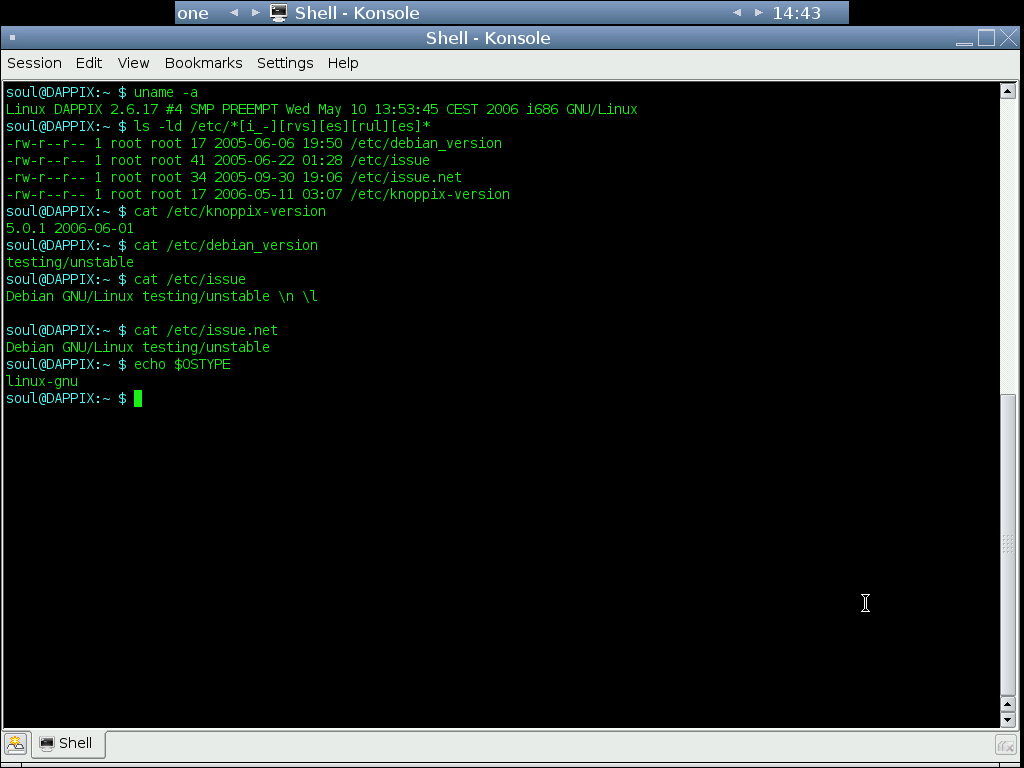1024x768 pixels.
Task: Click workspace name 'one' in the top panel
Action: coord(193,13)
